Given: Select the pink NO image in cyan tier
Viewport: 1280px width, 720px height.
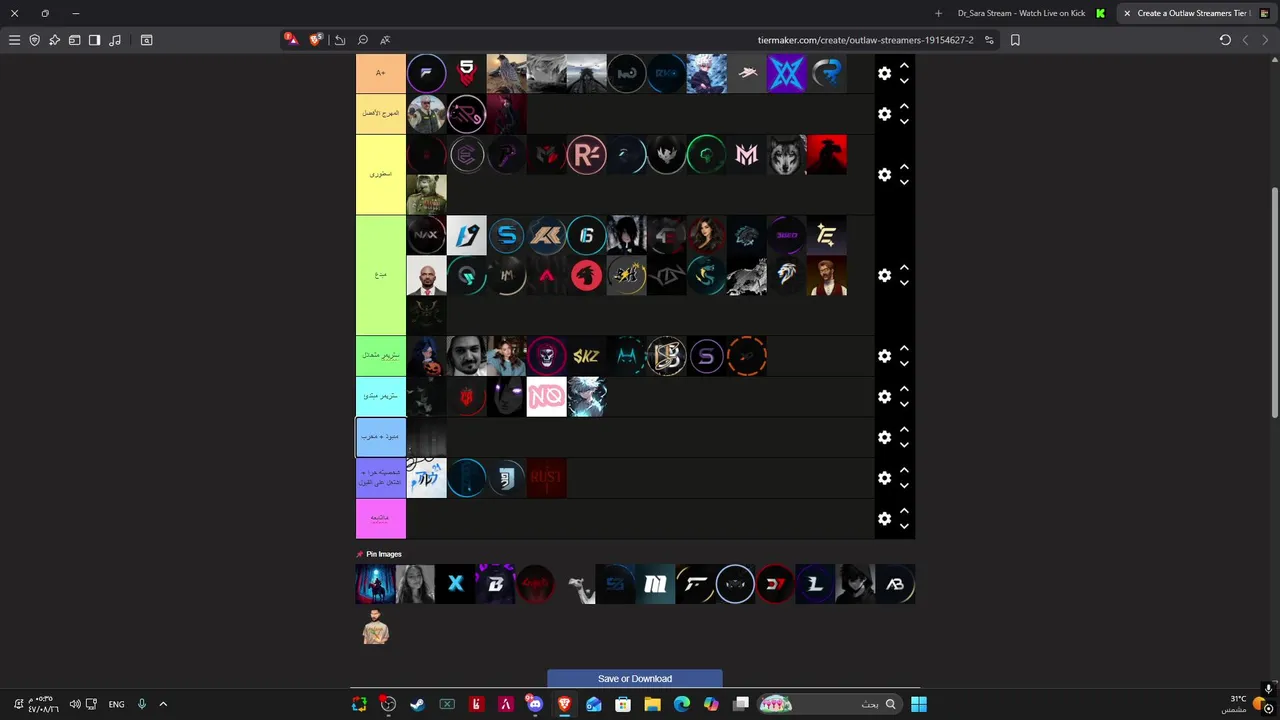Looking at the screenshot, I should tap(546, 397).
